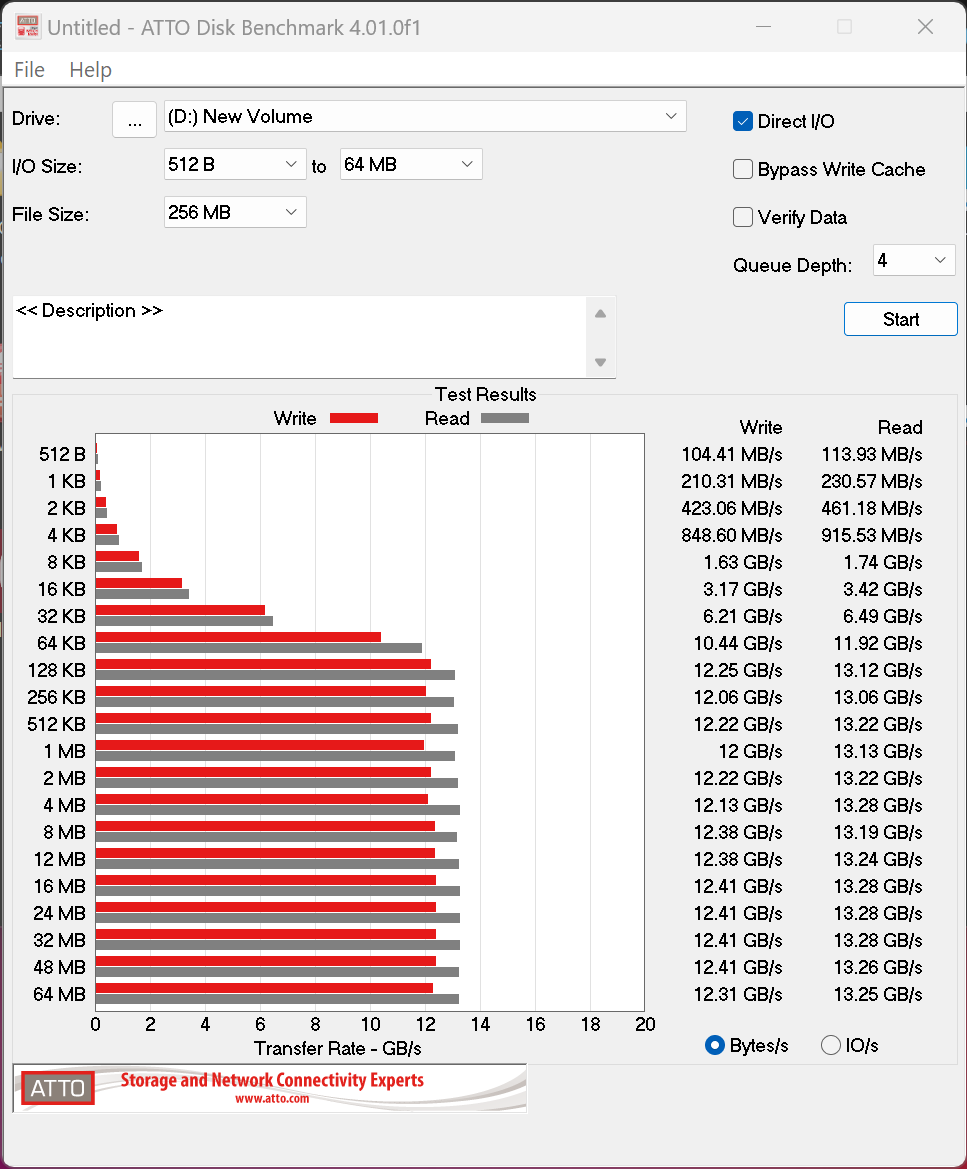Expand the 512 B minimum I/O size dropdown
The image size is (967, 1169).
(234, 165)
